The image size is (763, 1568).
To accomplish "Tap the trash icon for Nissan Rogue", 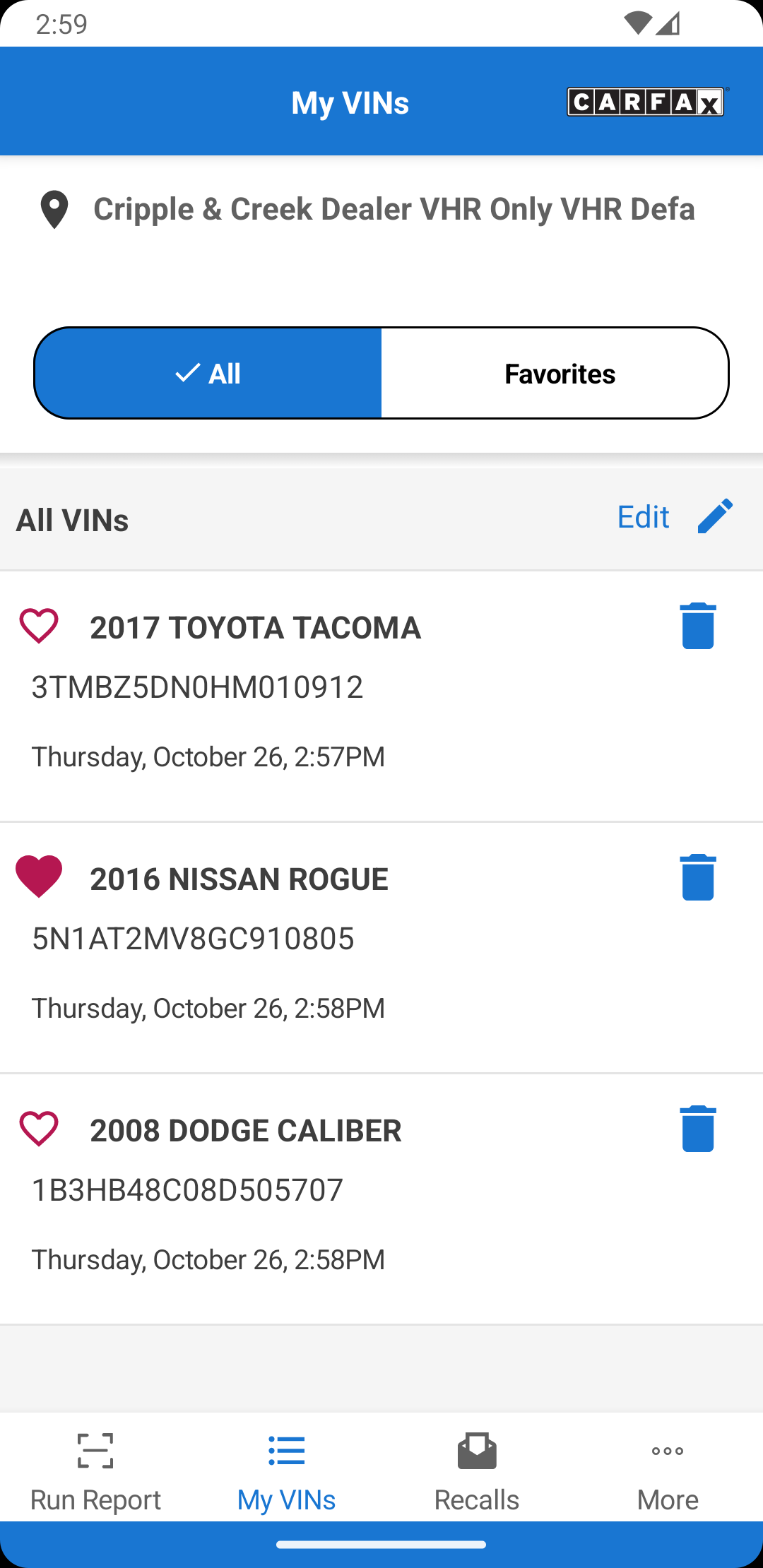I will click(698, 877).
